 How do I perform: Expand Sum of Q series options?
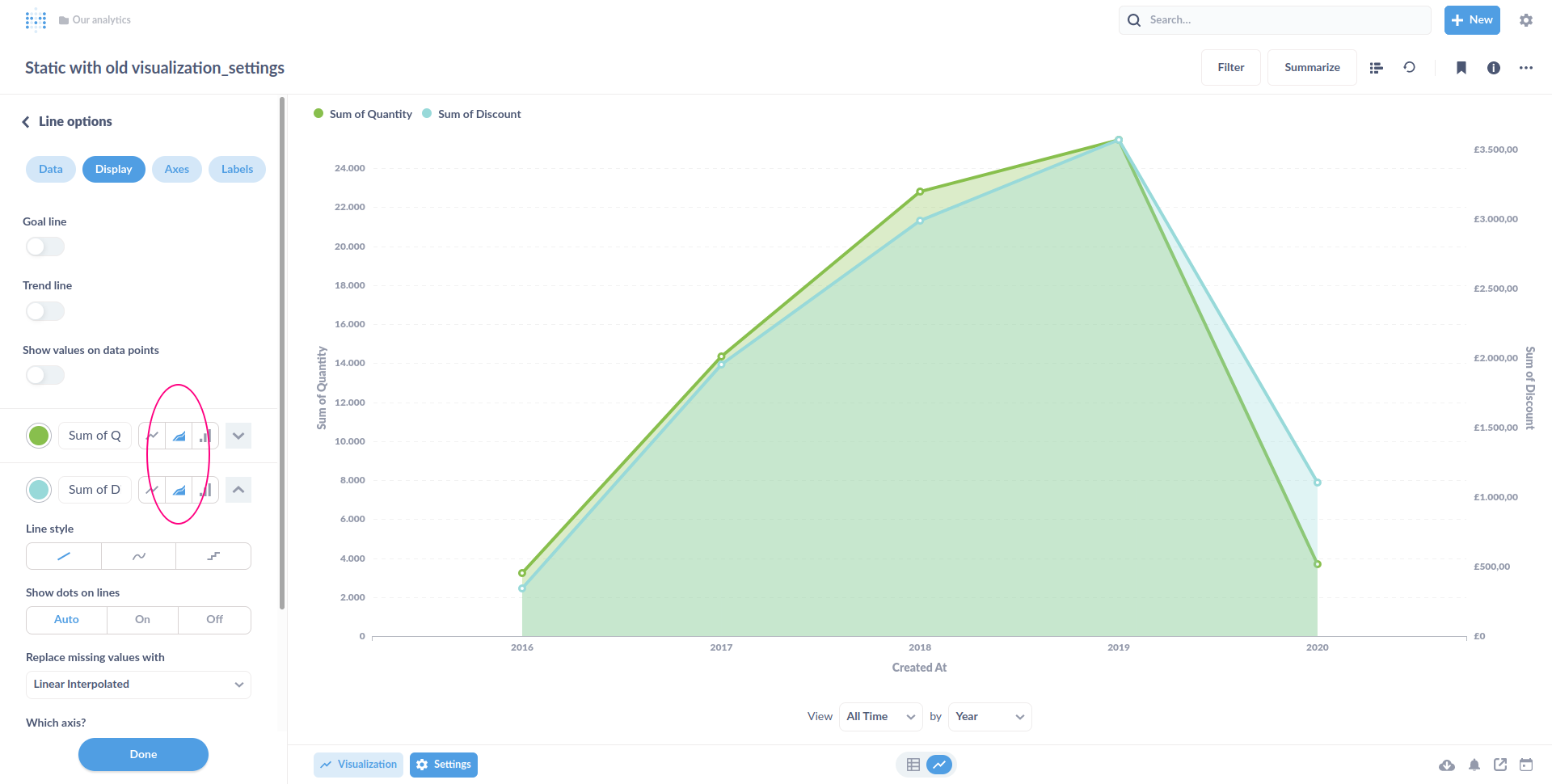coord(238,436)
